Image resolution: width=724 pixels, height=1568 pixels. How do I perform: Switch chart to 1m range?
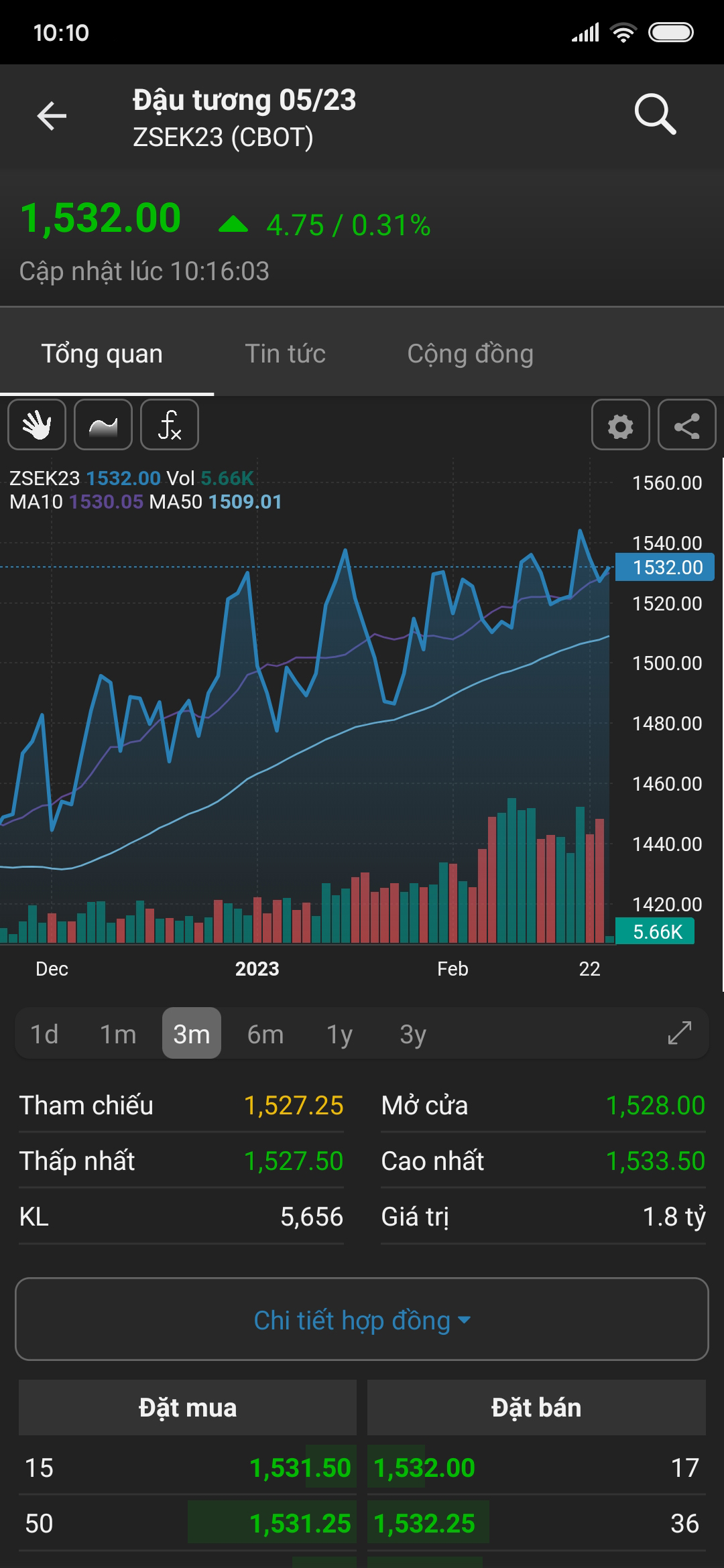[118, 1034]
